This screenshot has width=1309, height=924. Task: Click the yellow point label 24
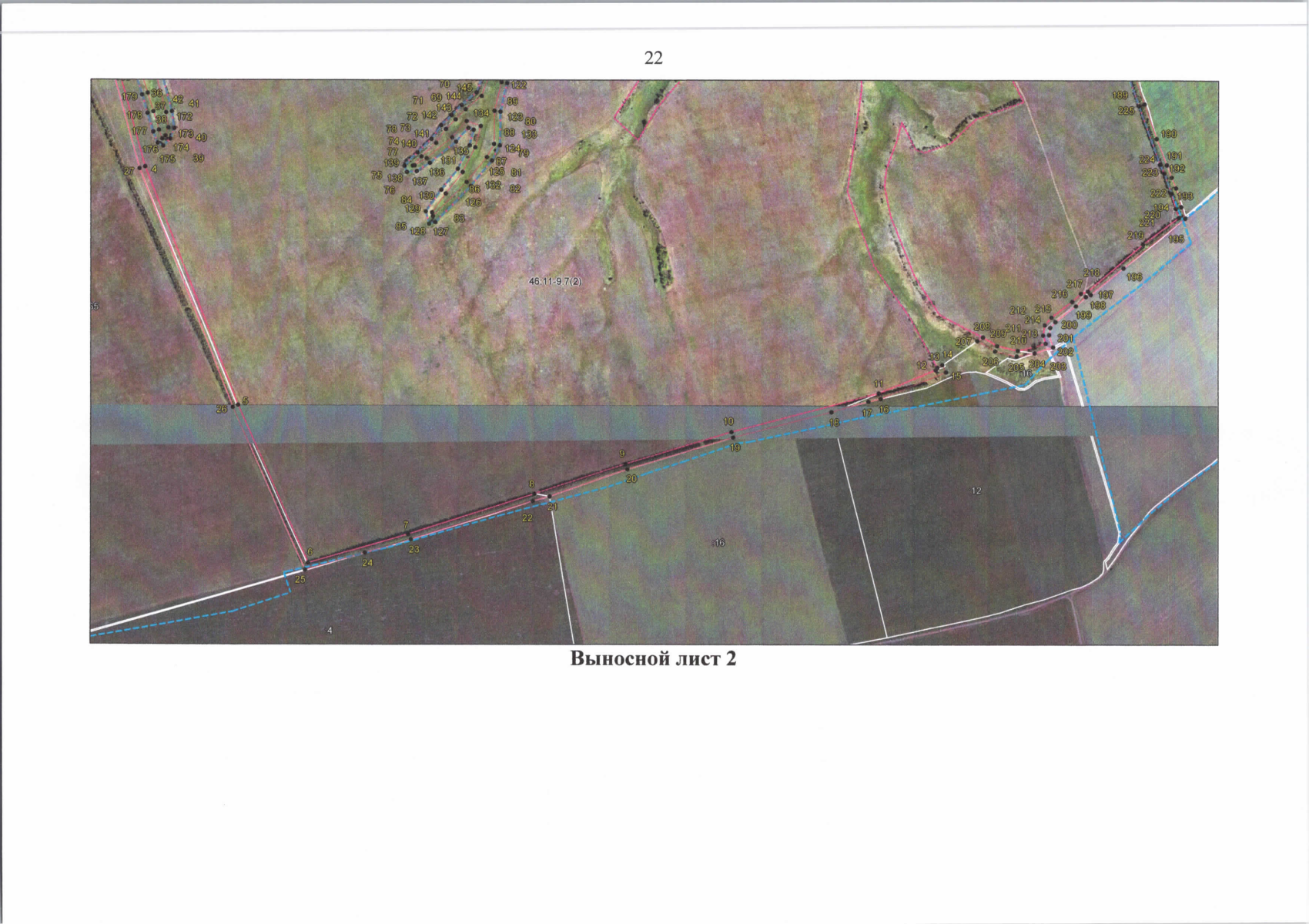(x=367, y=563)
